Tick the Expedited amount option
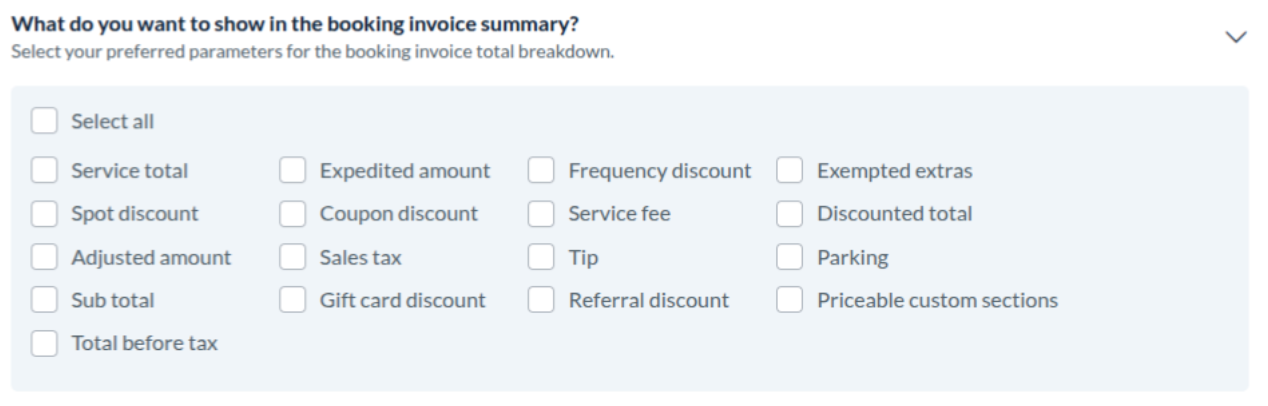 pyautogui.click(x=293, y=171)
